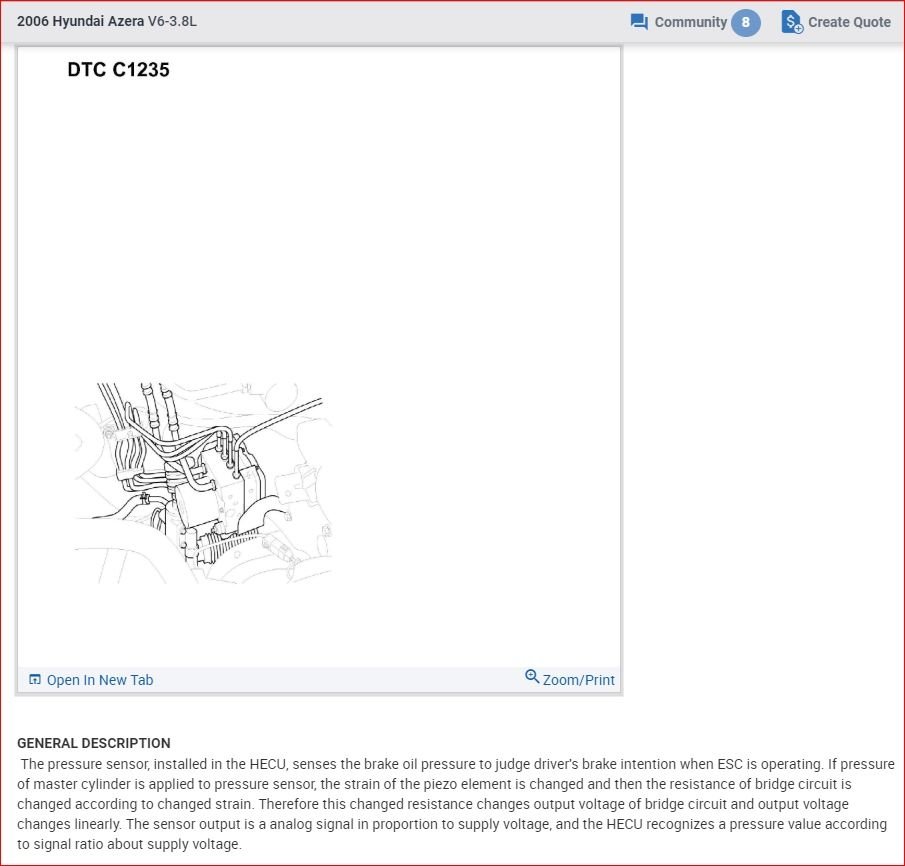Open the Zoom/Print link
Viewport: 905px width, 866px height.
pyautogui.click(x=578, y=680)
